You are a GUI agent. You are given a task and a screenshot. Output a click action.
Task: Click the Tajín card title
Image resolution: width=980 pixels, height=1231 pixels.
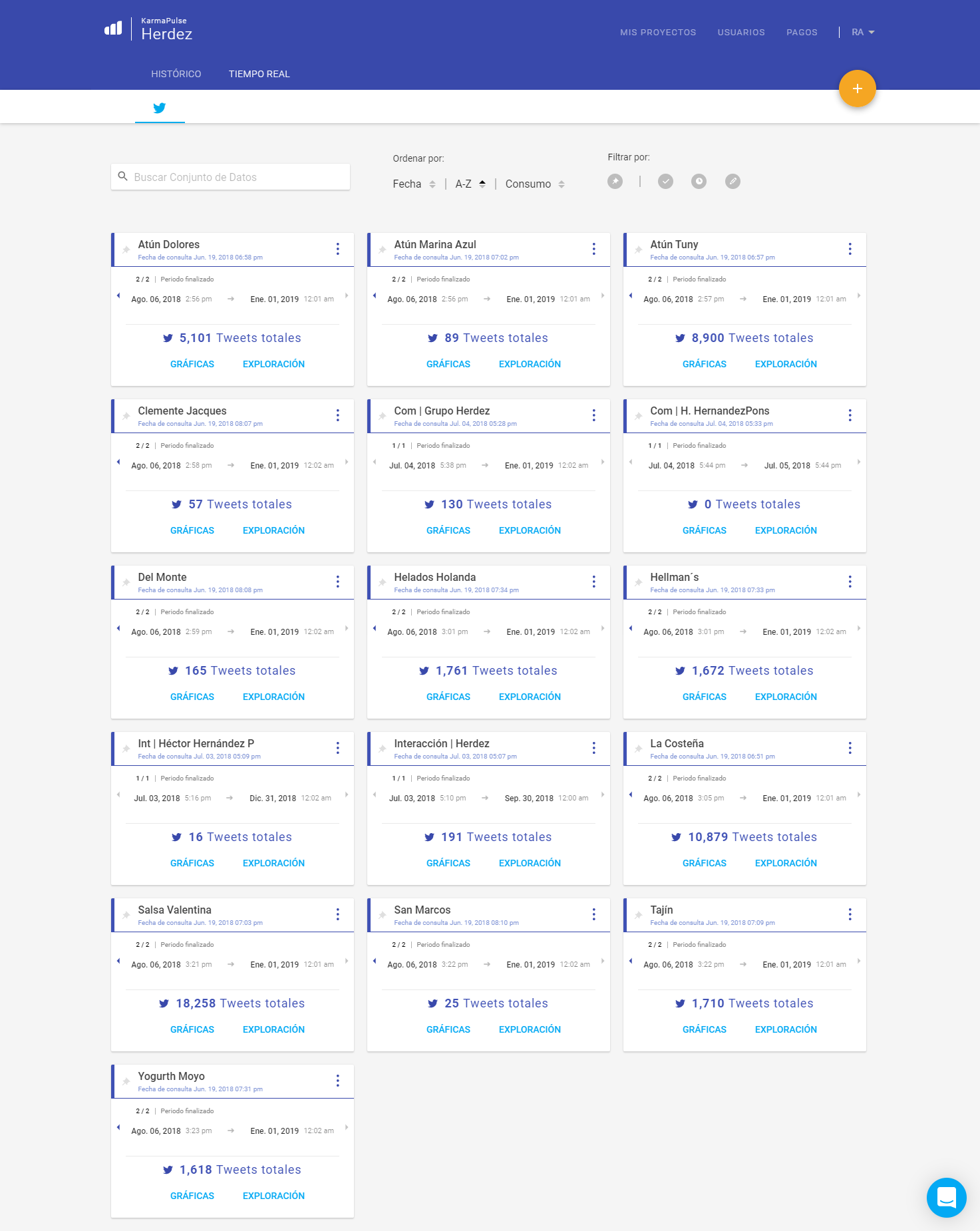point(661,910)
